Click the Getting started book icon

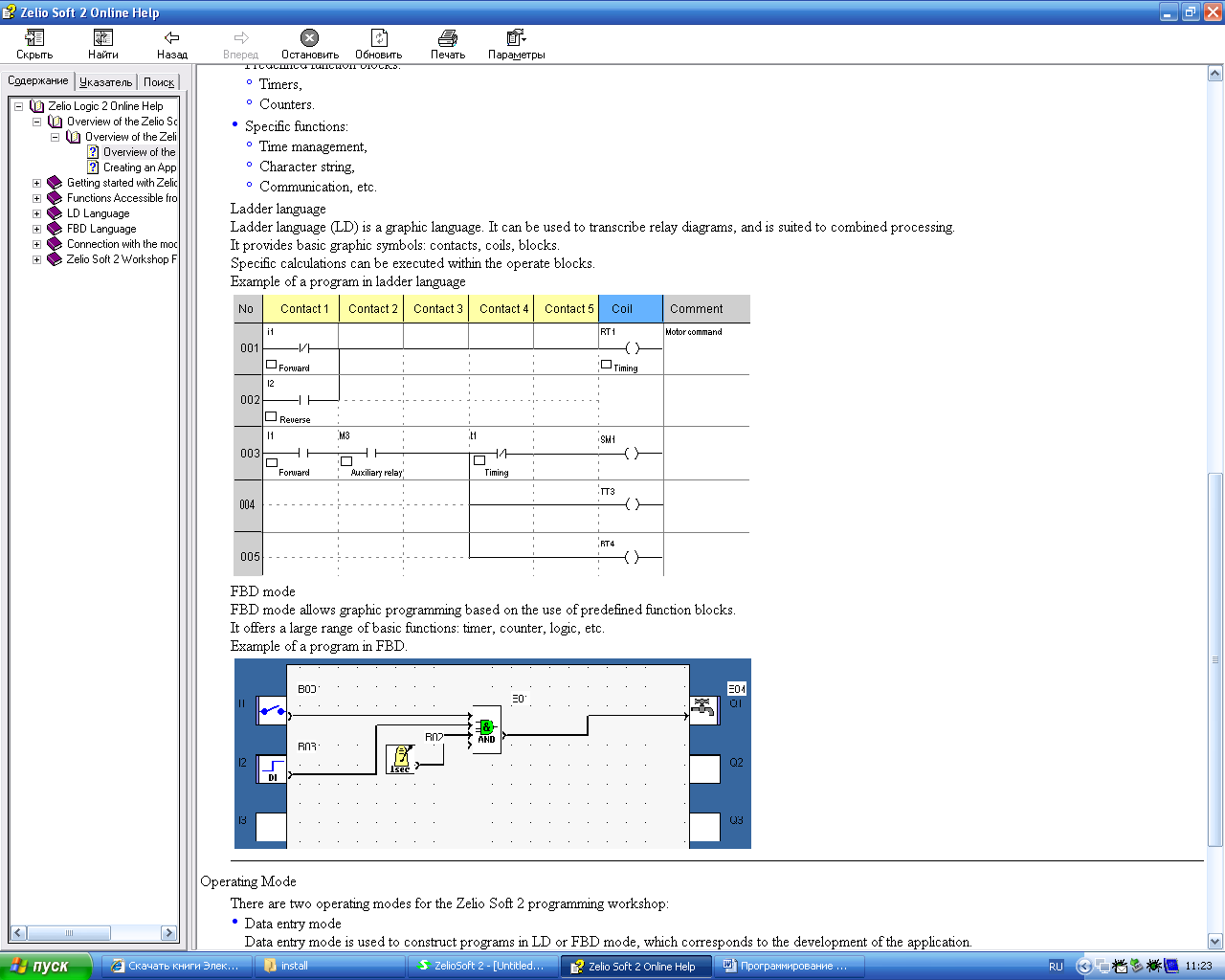(55, 183)
